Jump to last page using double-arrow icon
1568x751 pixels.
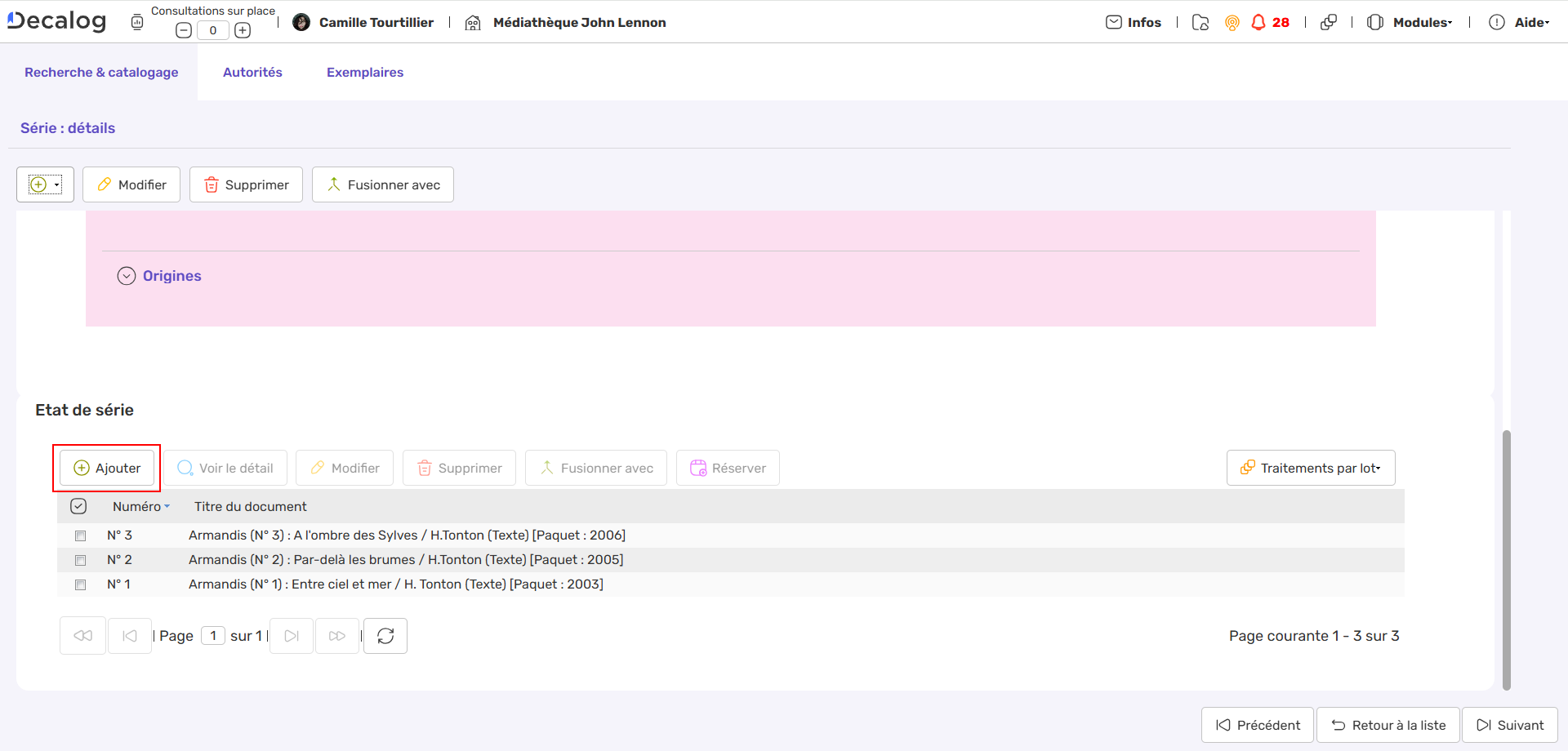click(x=337, y=635)
